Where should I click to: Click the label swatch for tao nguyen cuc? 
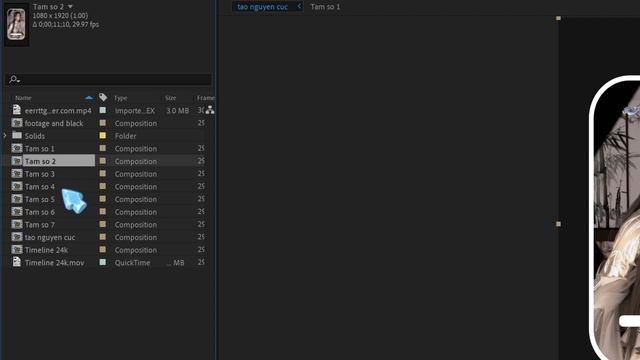[103, 237]
